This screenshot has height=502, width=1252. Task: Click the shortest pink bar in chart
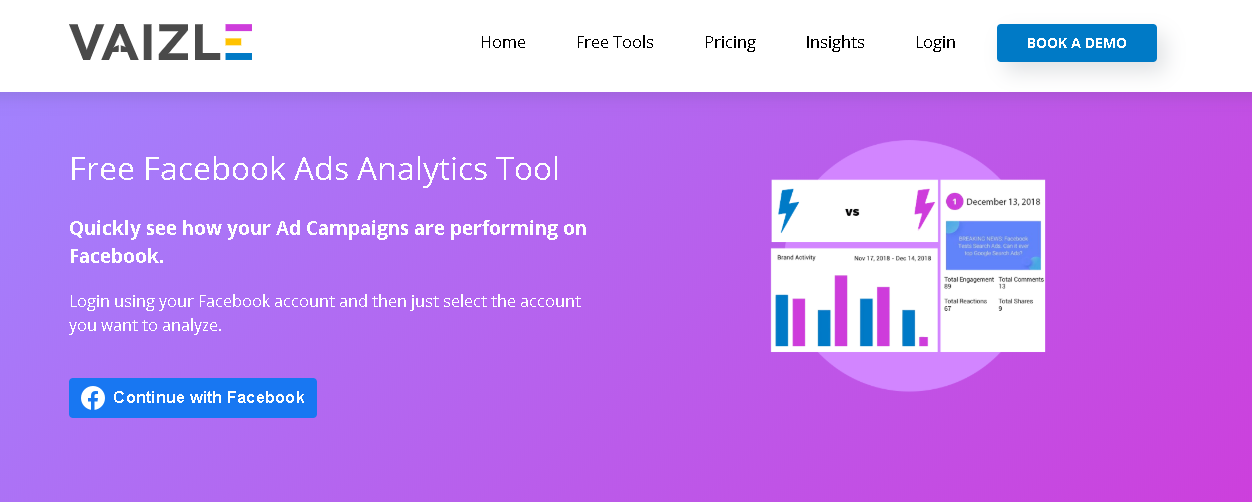[923, 341]
